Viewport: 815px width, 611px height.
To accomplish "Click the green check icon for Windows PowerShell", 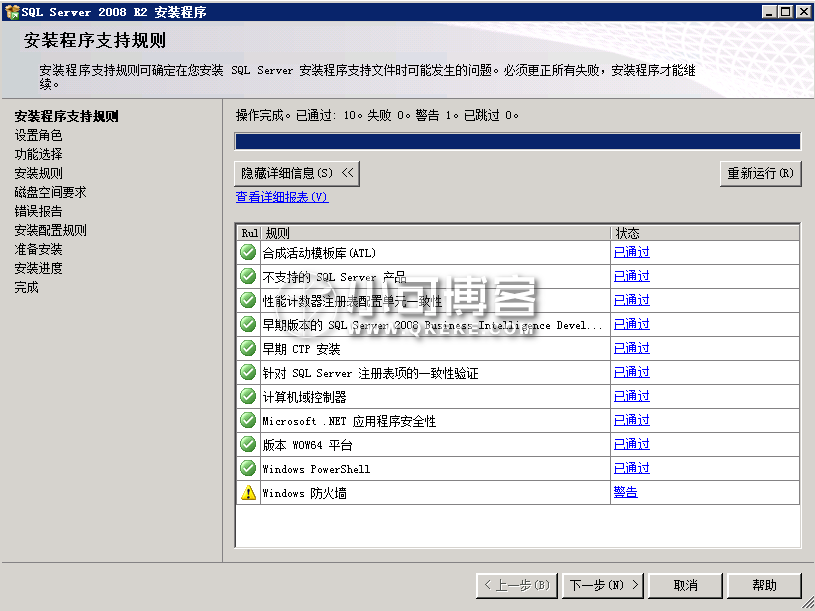I will tap(248, 469).
